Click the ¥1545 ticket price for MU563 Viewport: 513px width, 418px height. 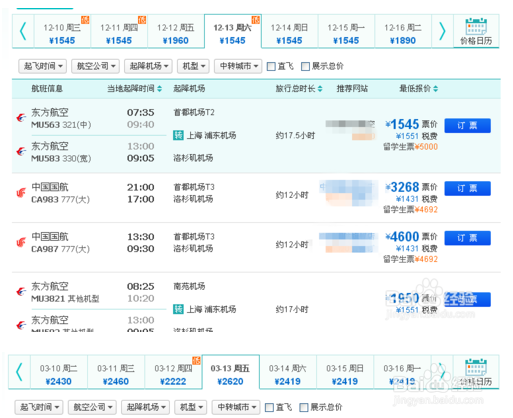[x=403, y=124]
